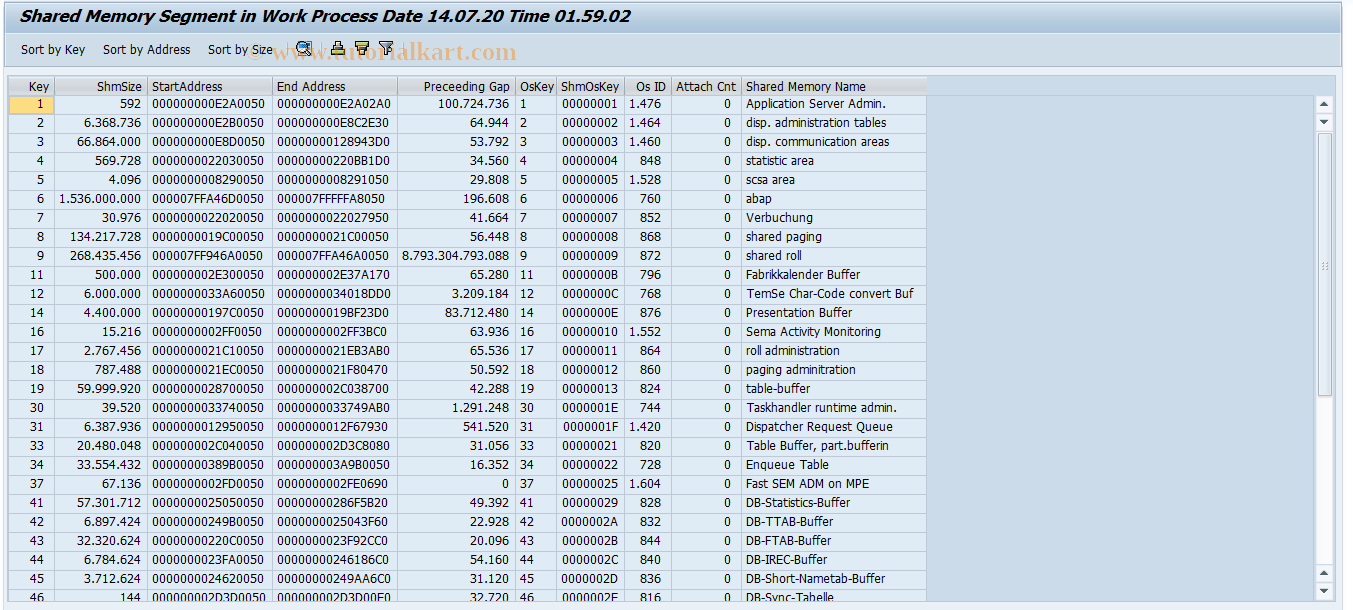This screenshot has height=610, width=1353.
Task: Click ShmSize value 268.435.456
Action: tap(101, 256)
